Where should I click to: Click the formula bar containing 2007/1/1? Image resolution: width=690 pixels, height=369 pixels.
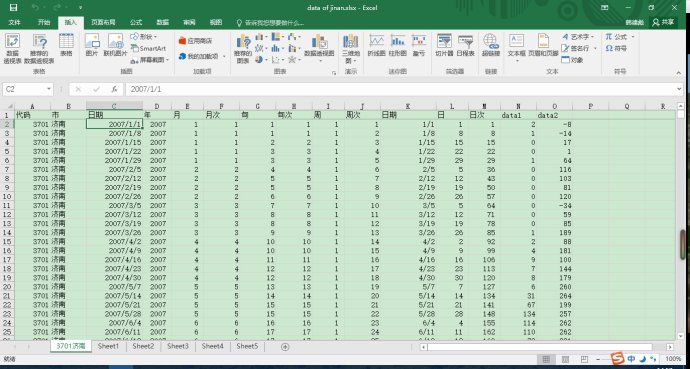point(401,89)
